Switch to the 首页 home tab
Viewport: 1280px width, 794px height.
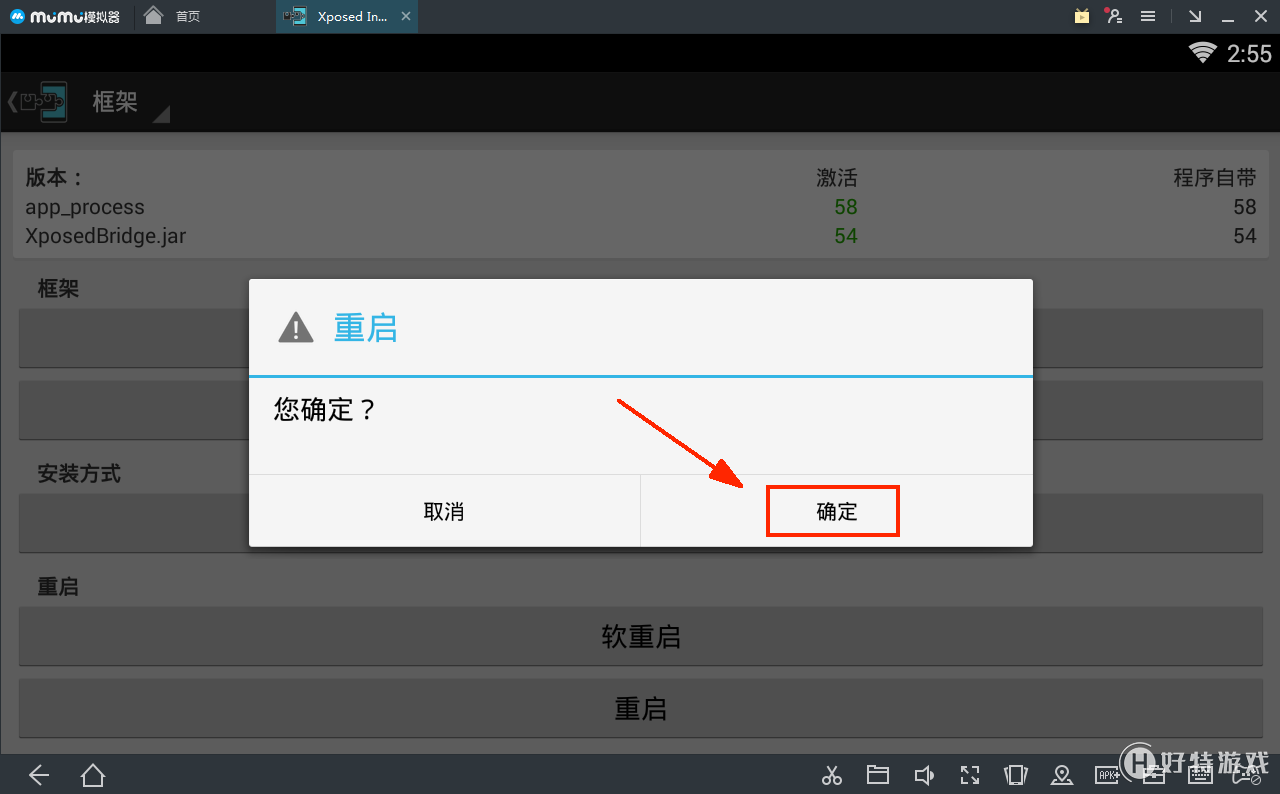(x=172, y=16)
